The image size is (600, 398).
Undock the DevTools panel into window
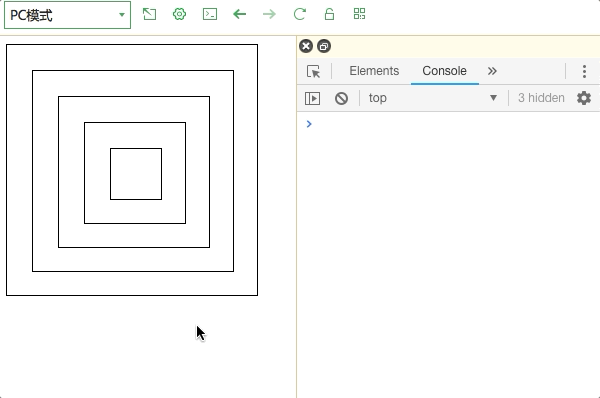(x=324, y=46)
